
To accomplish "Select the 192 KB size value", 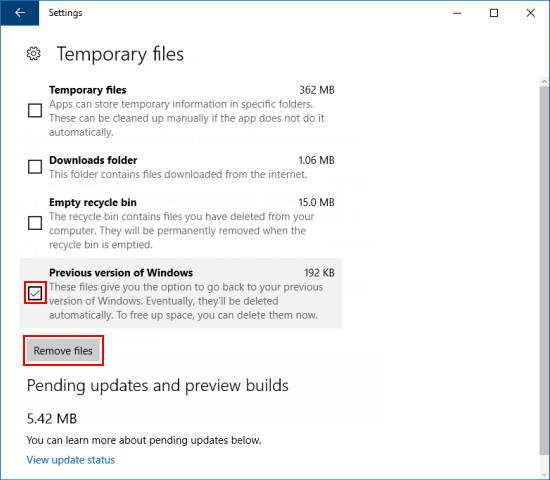I will point(319,273).
